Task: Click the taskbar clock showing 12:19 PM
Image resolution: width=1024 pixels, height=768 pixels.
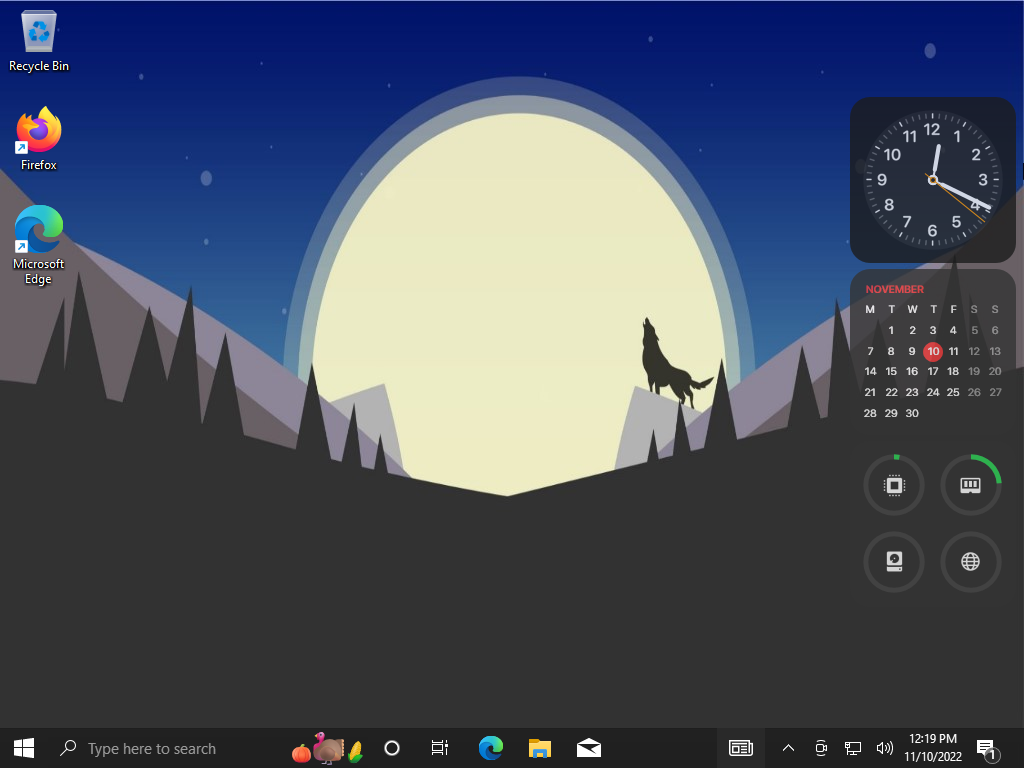Action: point(933,748)
